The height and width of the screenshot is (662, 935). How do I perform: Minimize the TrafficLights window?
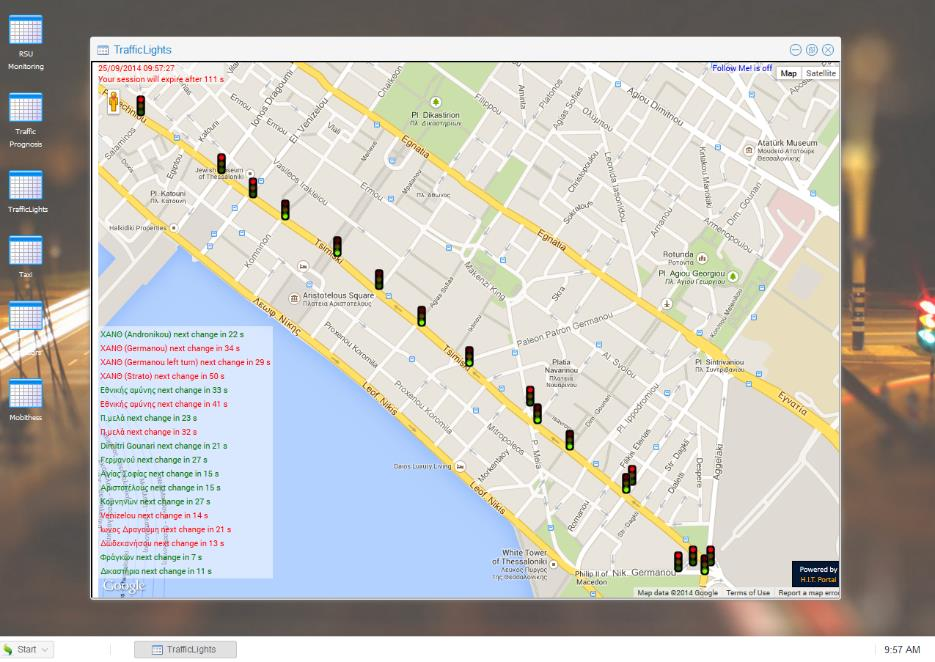point(795,50)
